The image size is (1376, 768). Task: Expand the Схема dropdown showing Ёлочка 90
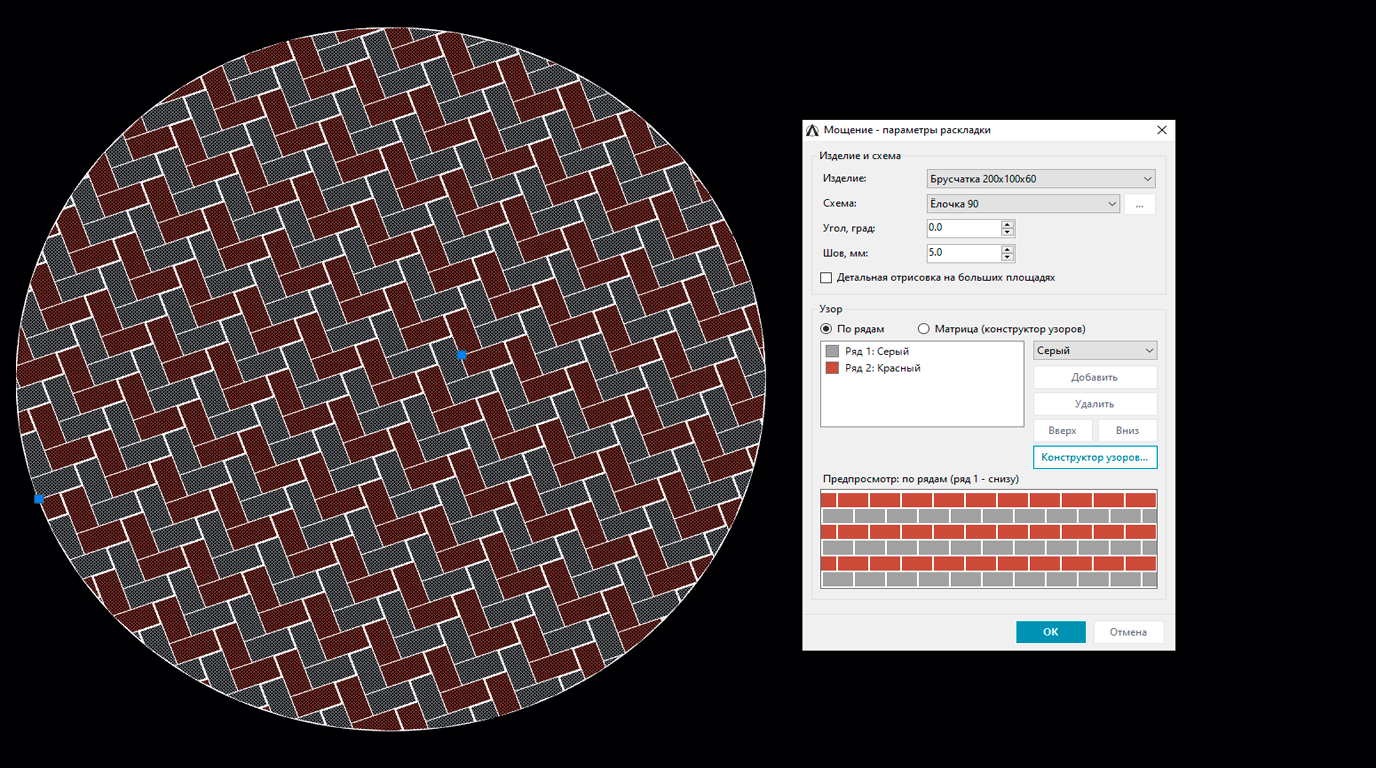pyautogui.click(x=1023, y=204)
